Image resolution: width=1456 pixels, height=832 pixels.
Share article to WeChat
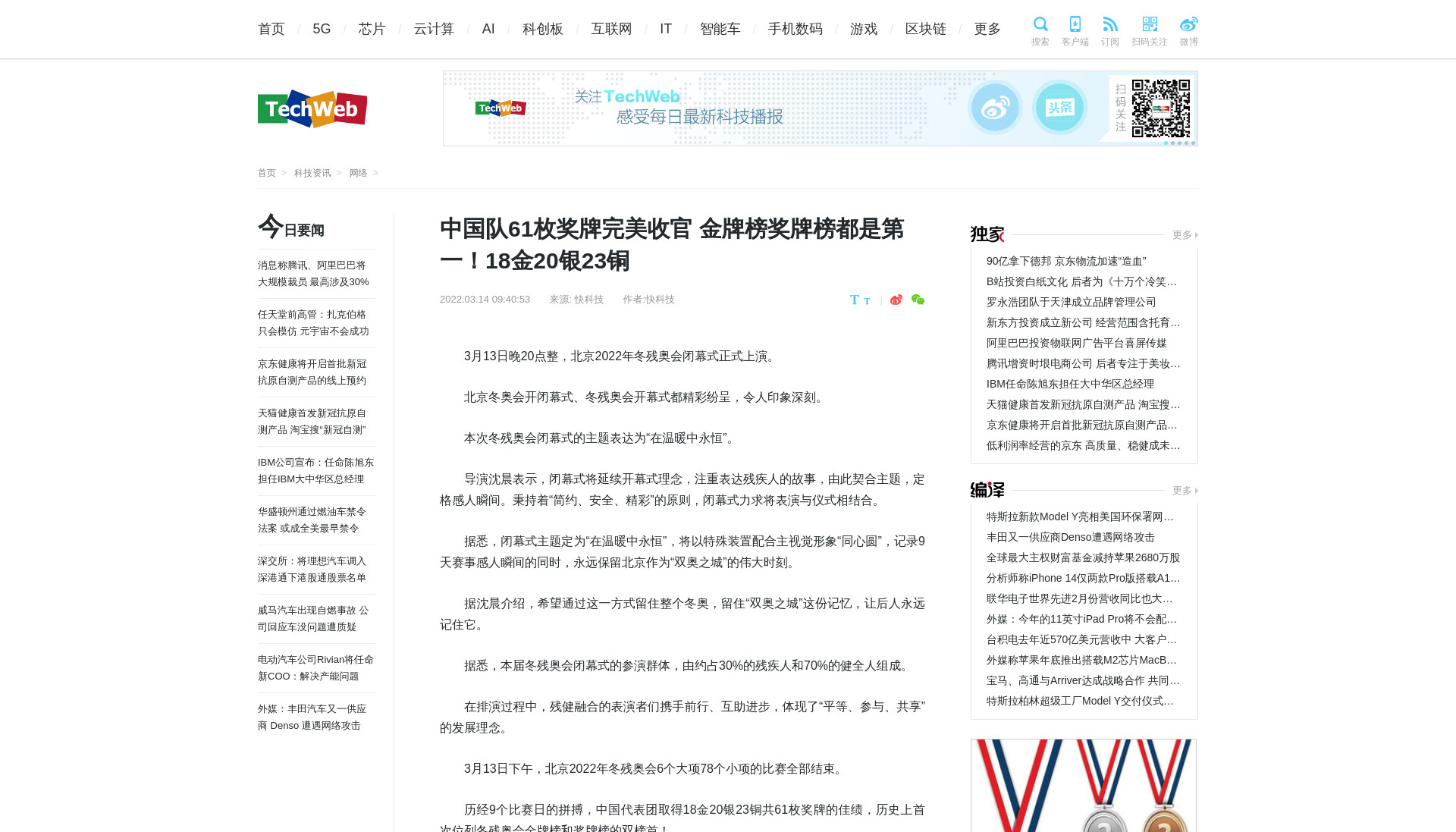(x=918, y=300)
